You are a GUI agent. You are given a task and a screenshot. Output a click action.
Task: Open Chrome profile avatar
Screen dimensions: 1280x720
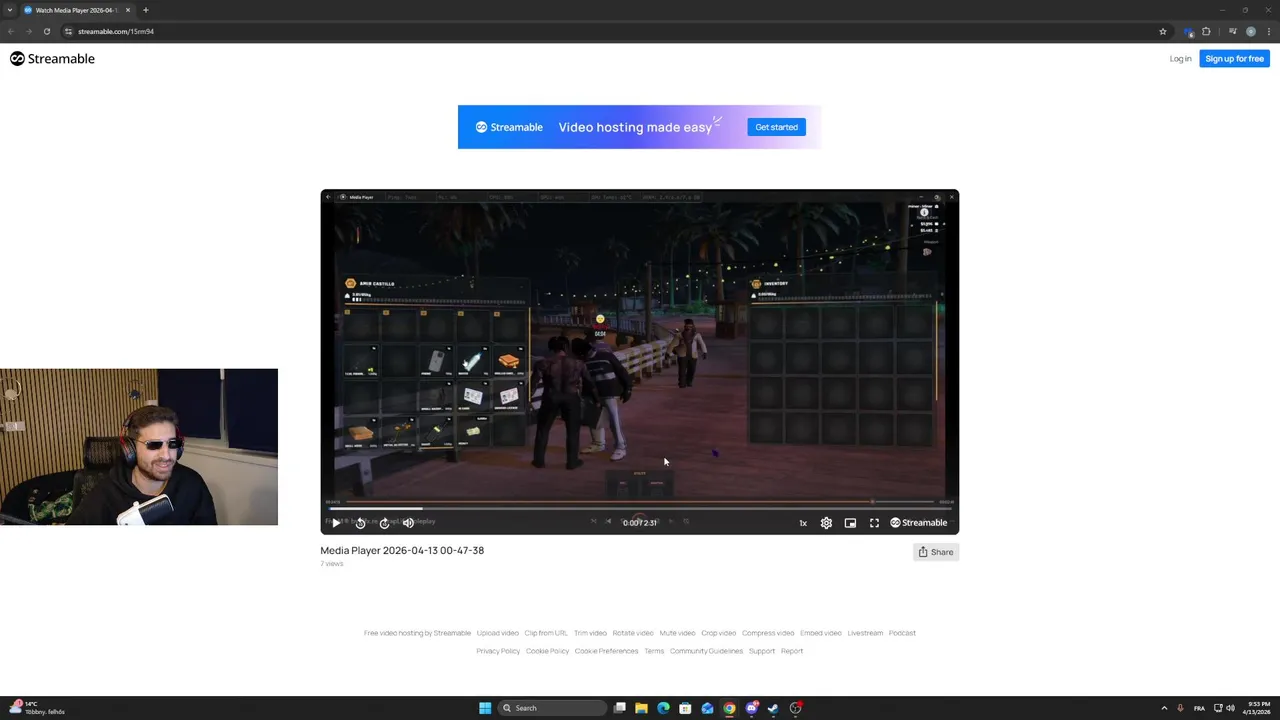1250,31
